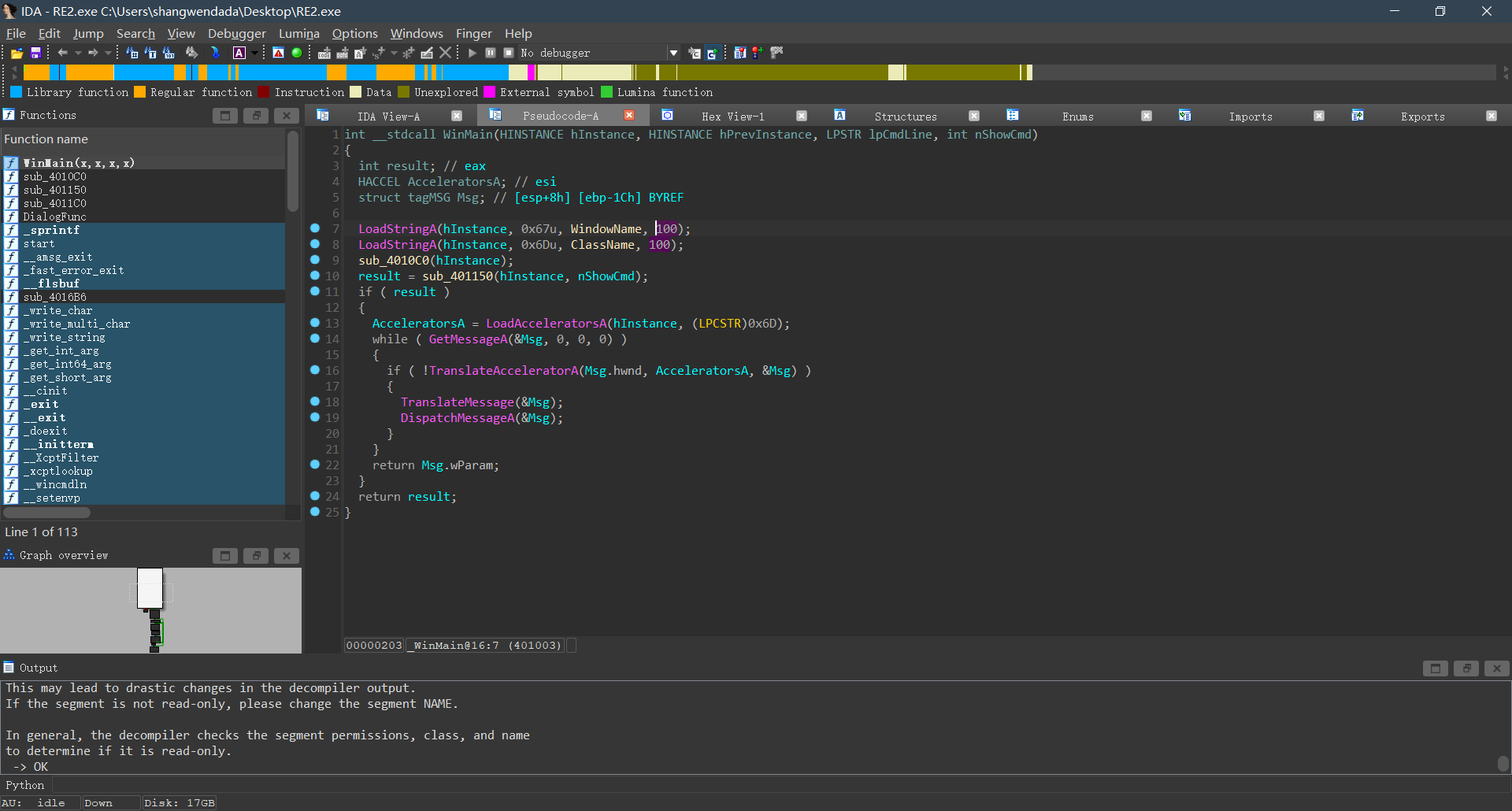
Task: Float the Output panel
Action: tap(1466, 668)
